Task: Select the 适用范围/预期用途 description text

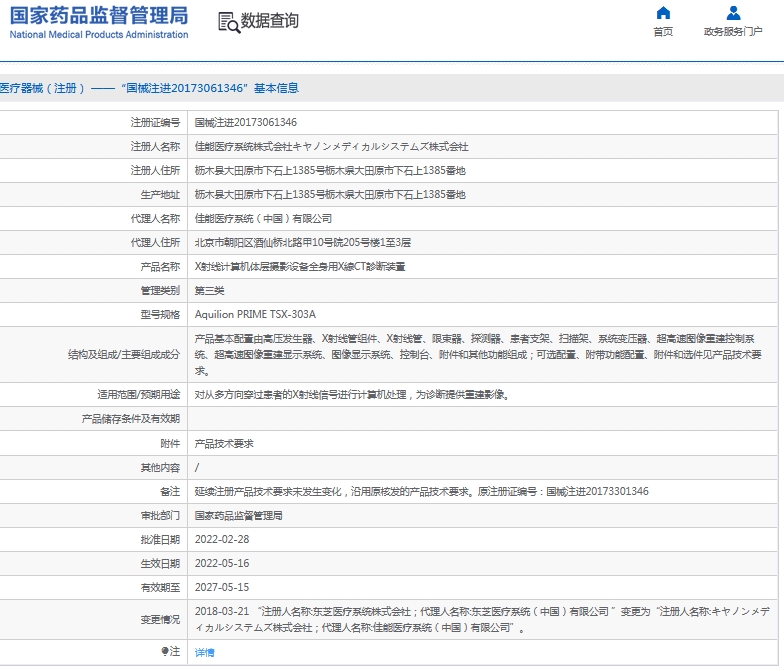Action: point(352,394)
